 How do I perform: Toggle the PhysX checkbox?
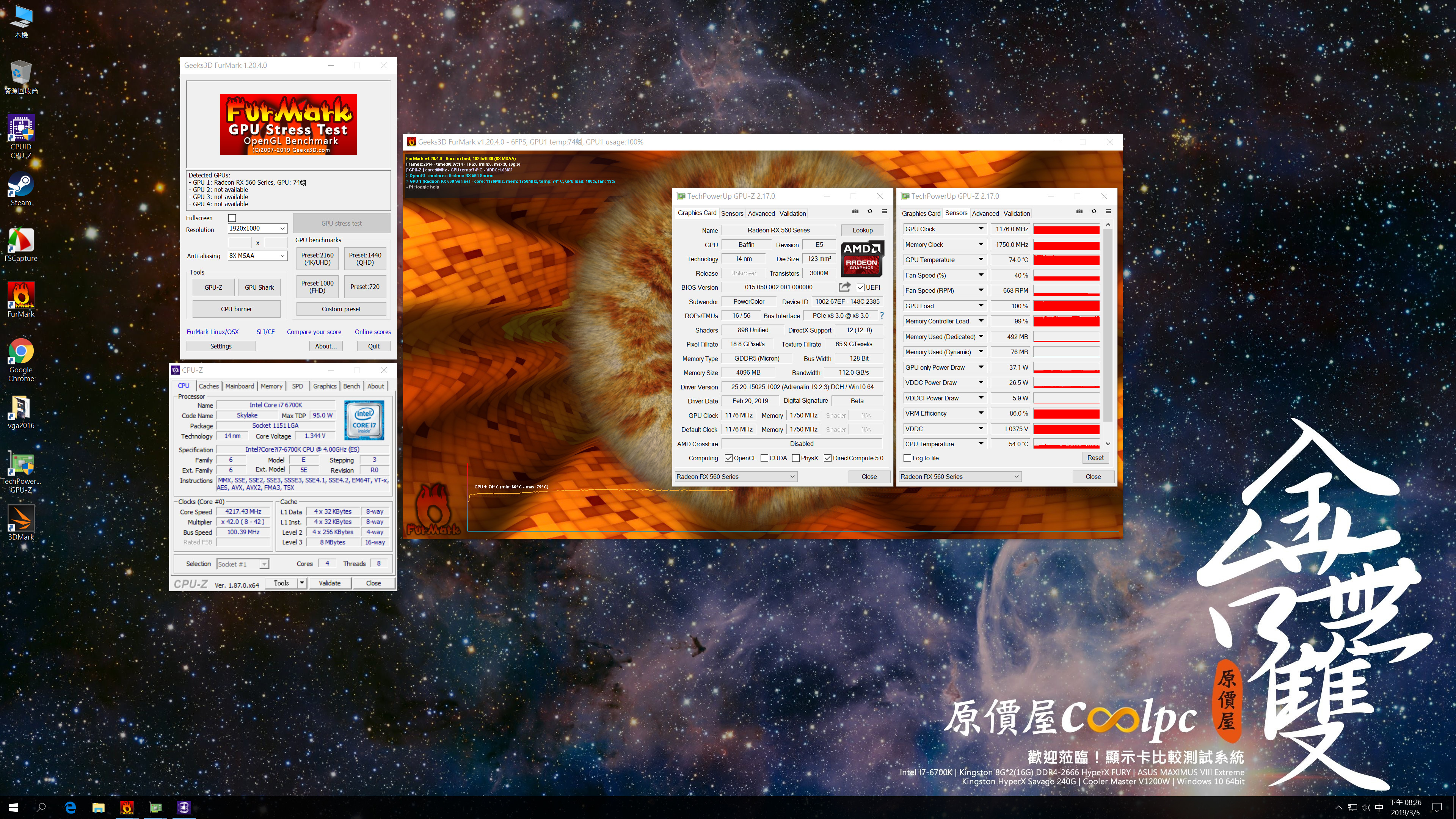pyautogui.click(x=796, y=458)
